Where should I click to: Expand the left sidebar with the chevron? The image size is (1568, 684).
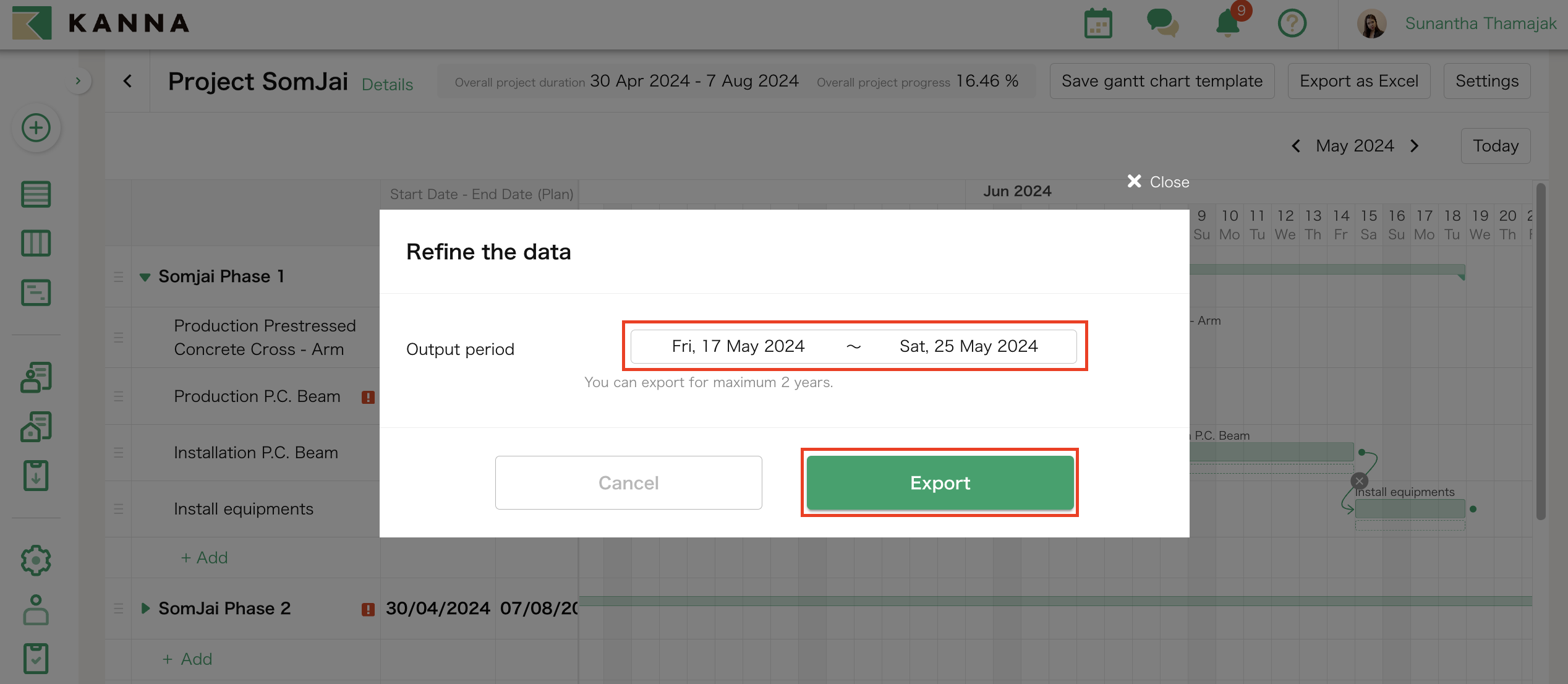click(79, 81)
